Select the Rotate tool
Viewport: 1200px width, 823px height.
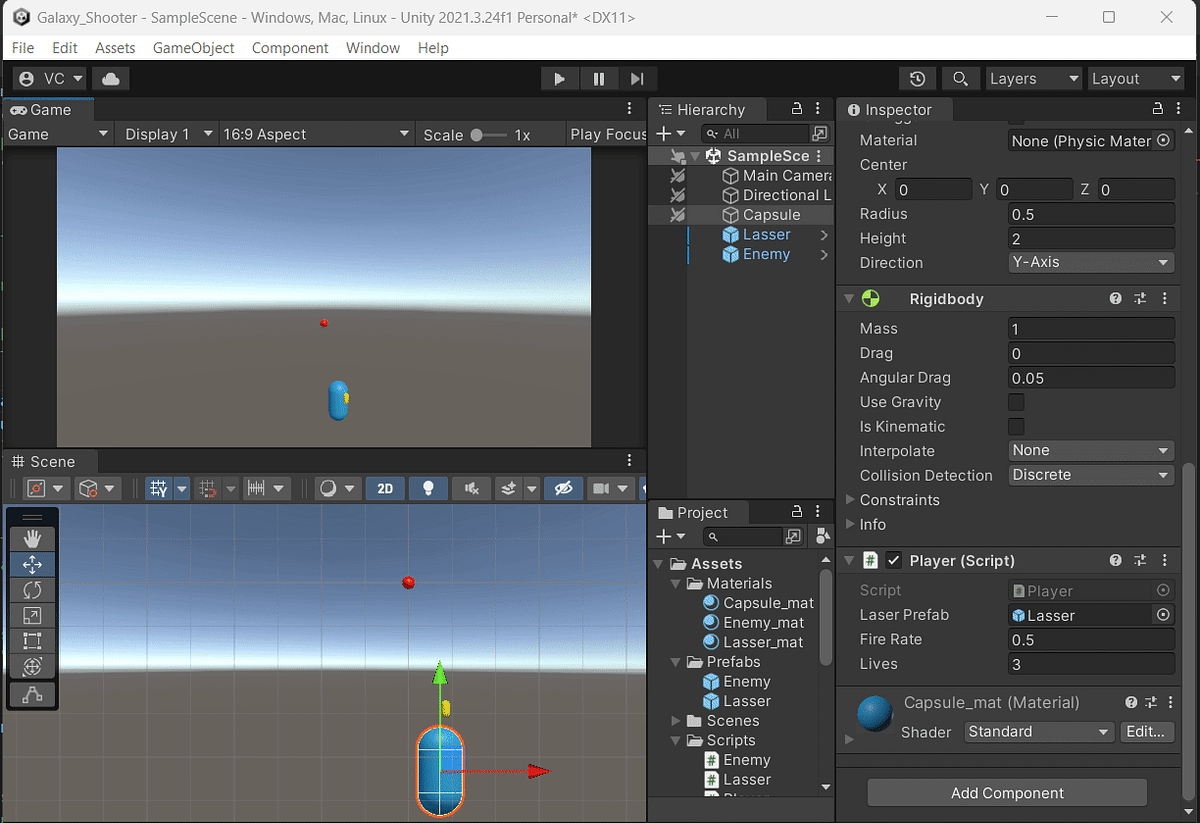click(x=32, y=590)
